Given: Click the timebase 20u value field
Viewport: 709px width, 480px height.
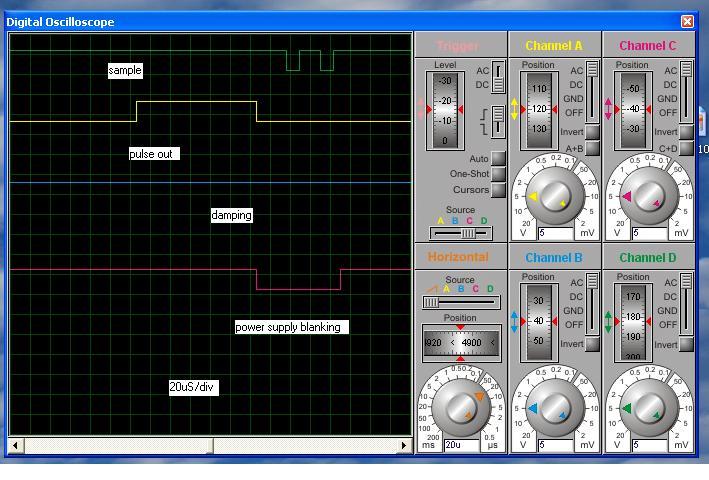Looking at the screenshot, I should [462, 445].
